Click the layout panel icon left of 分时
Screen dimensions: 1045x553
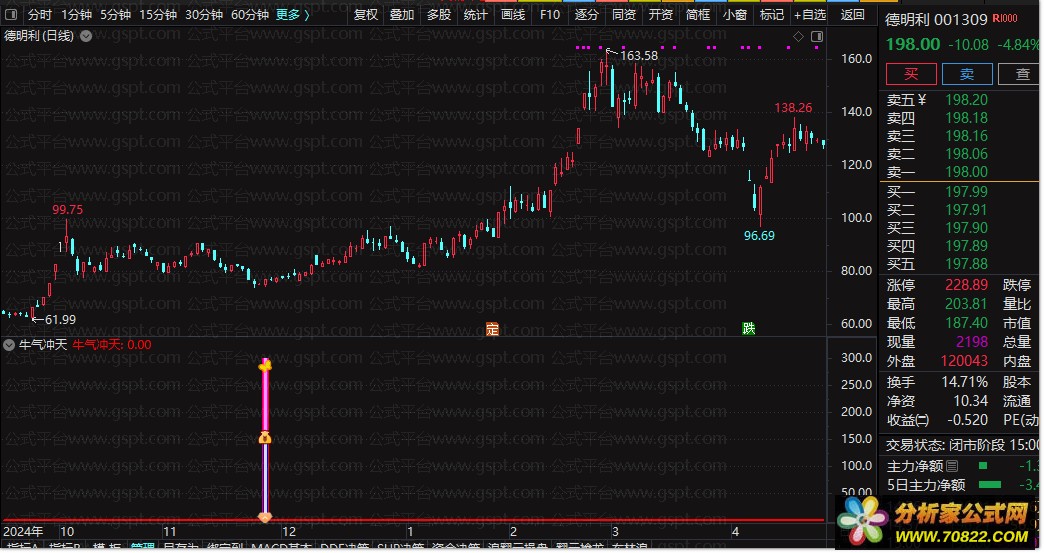pyautogui.click(x=11, y=14)
